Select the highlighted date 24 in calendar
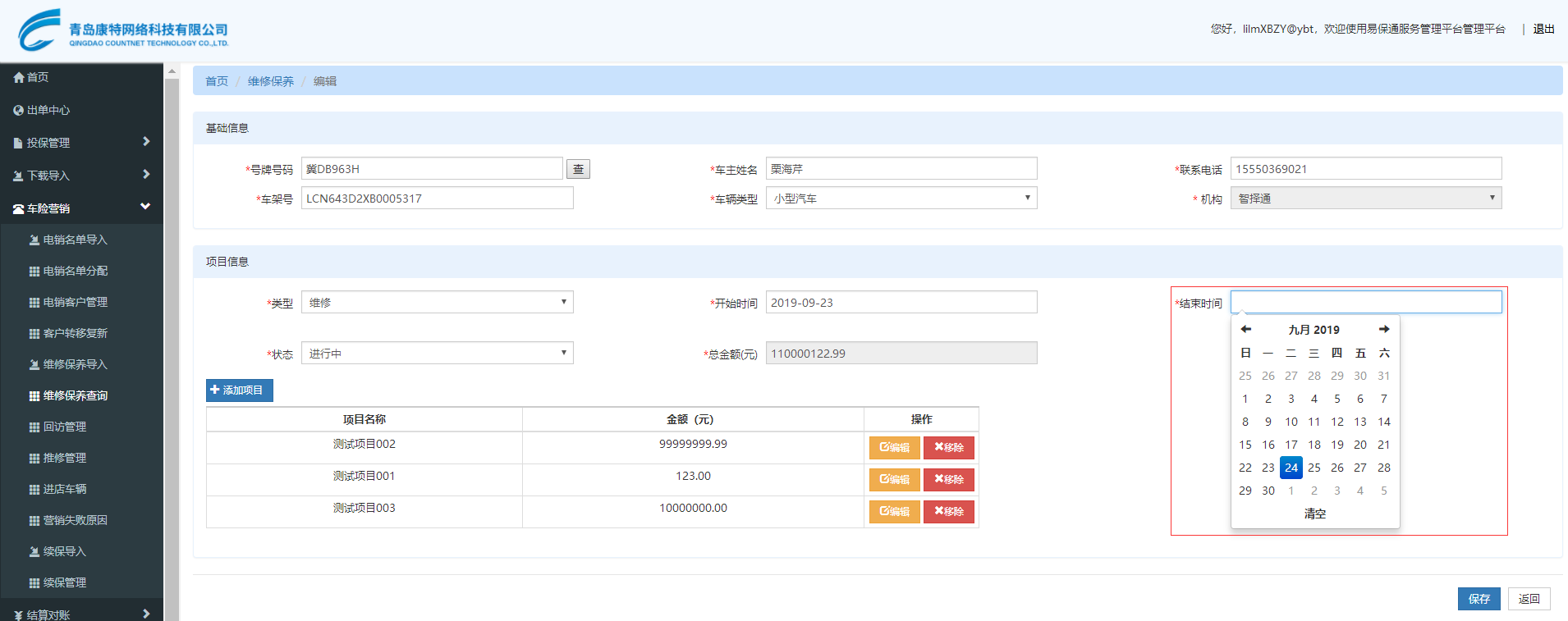Viewport: 1568px width, 621px height. [1291, 468]
